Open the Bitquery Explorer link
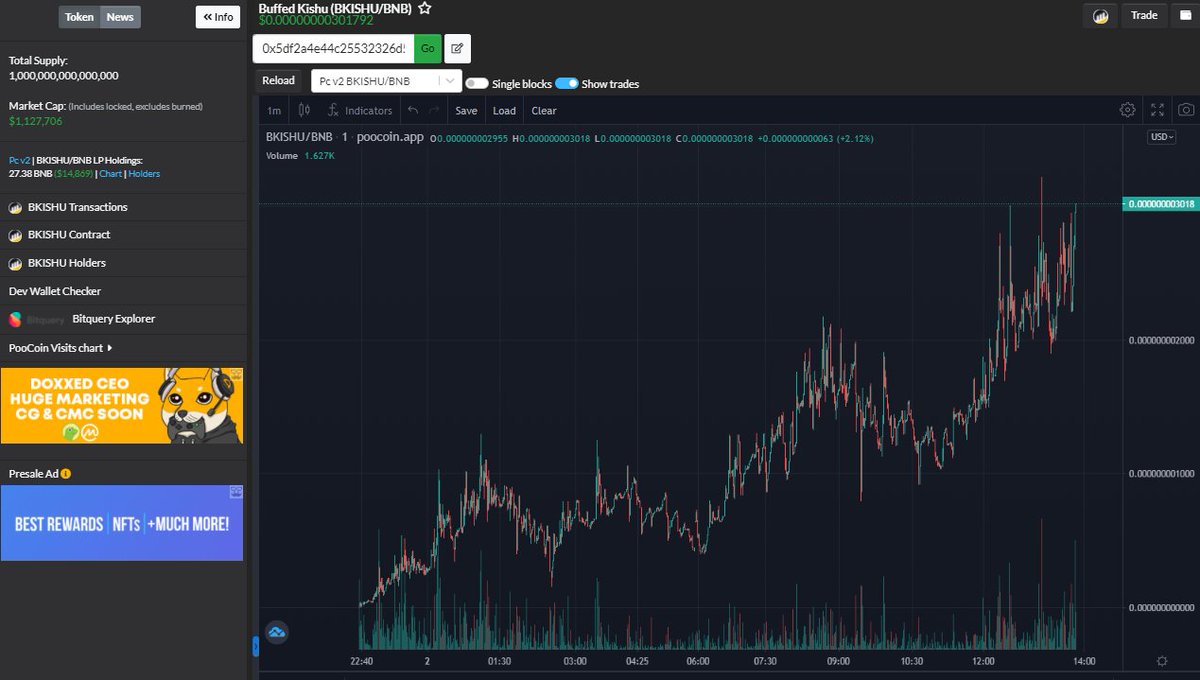Image resolution: width=1200 pixels, height=680 pixels. click(x=113, y=319)
